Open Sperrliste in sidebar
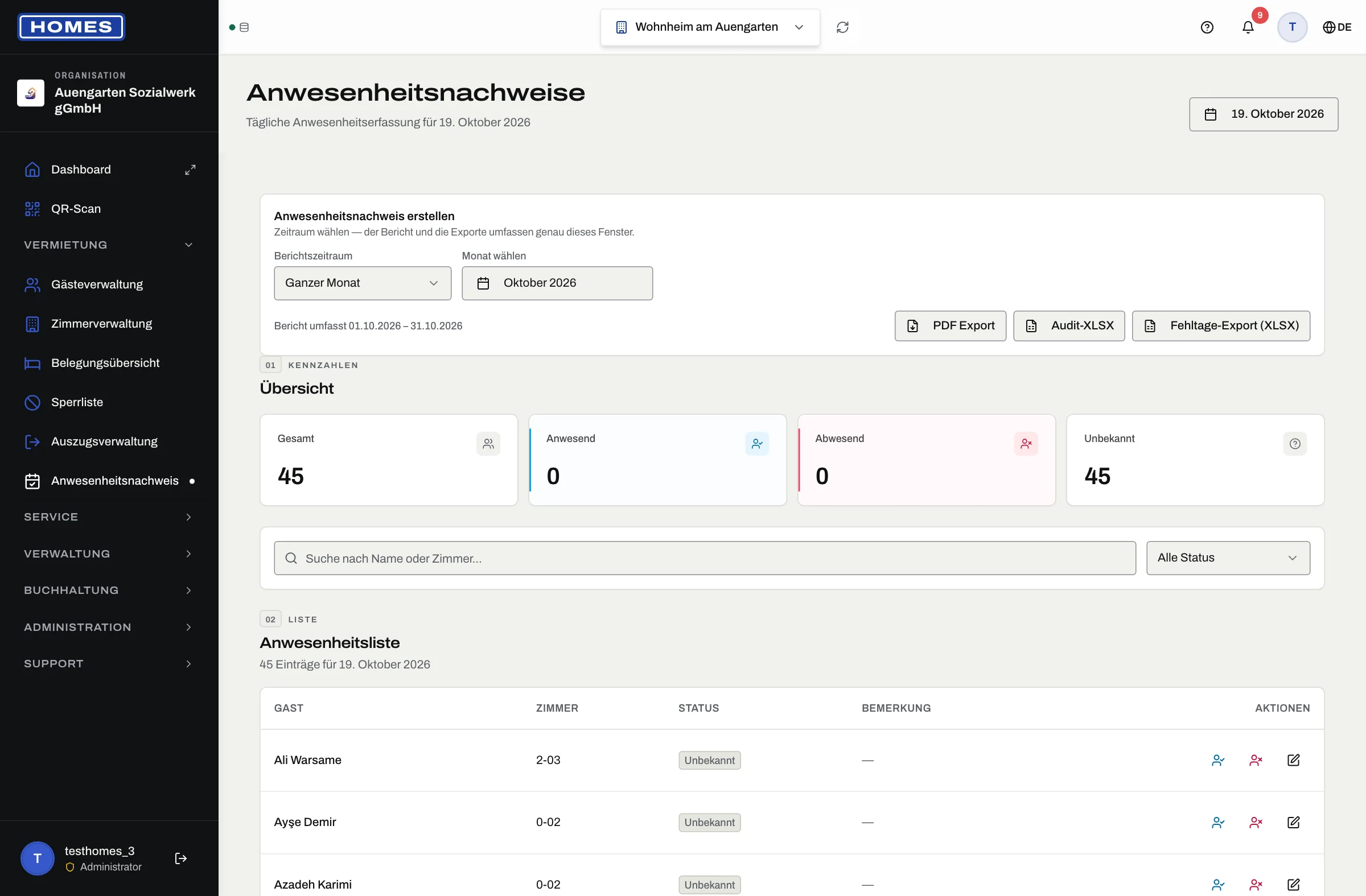 tap(109, 402)
